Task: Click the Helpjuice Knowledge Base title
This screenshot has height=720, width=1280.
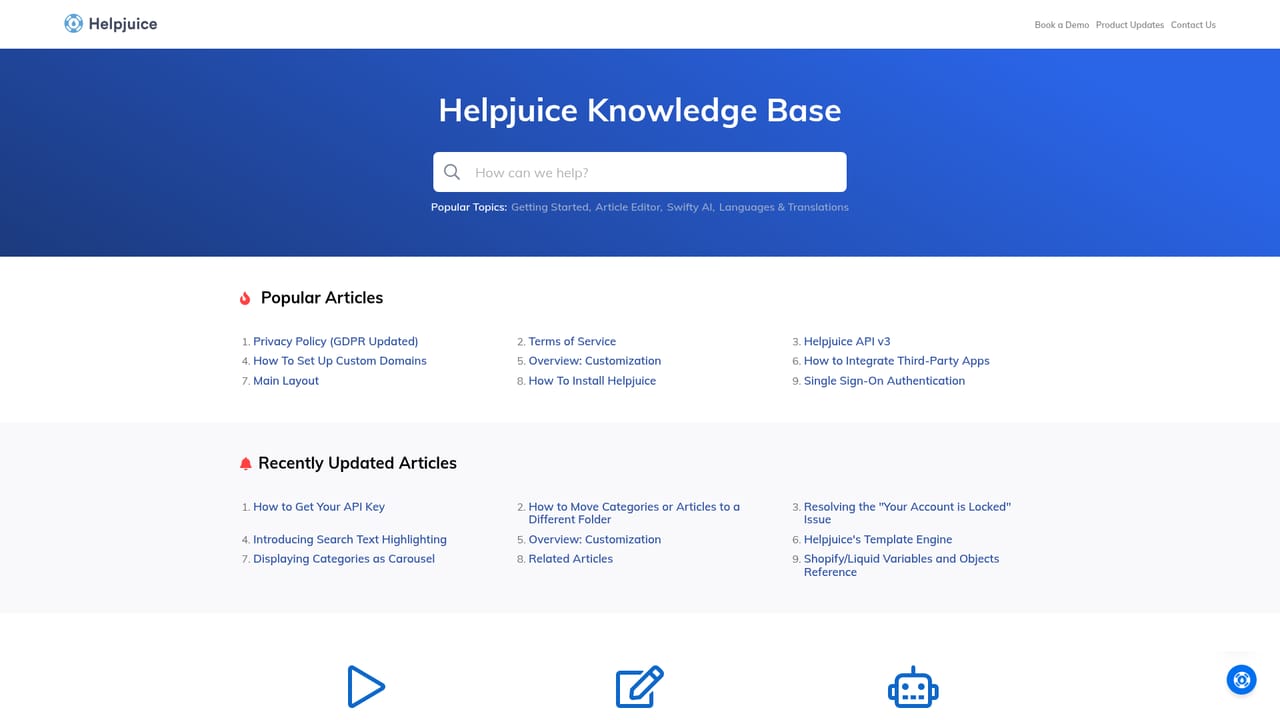Action: pos(640,110)
